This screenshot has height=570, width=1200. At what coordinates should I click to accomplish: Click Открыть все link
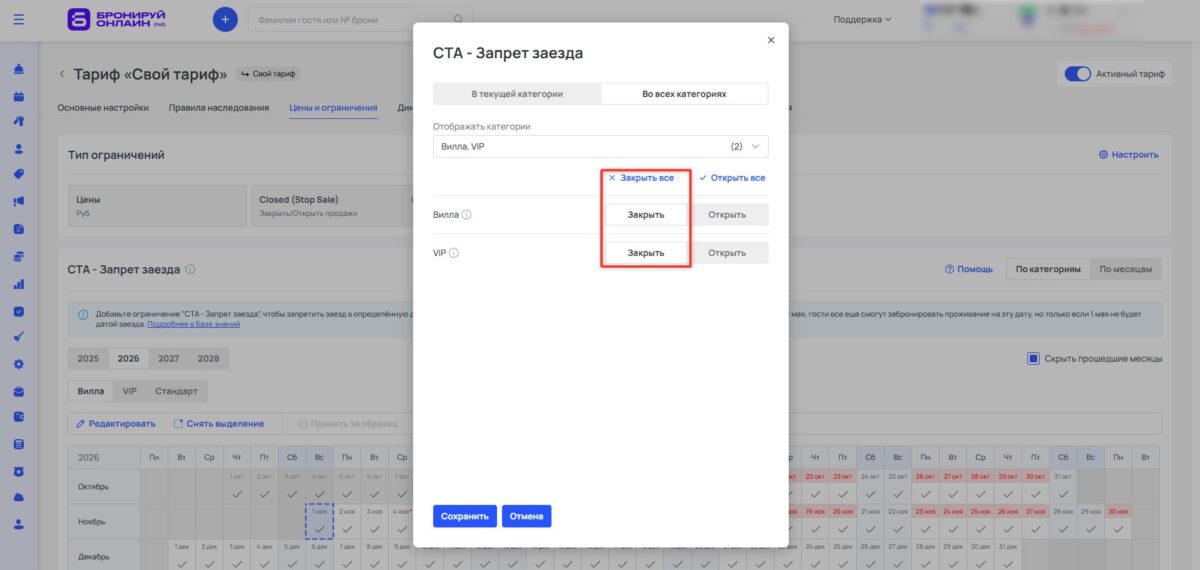click(732, 178)
